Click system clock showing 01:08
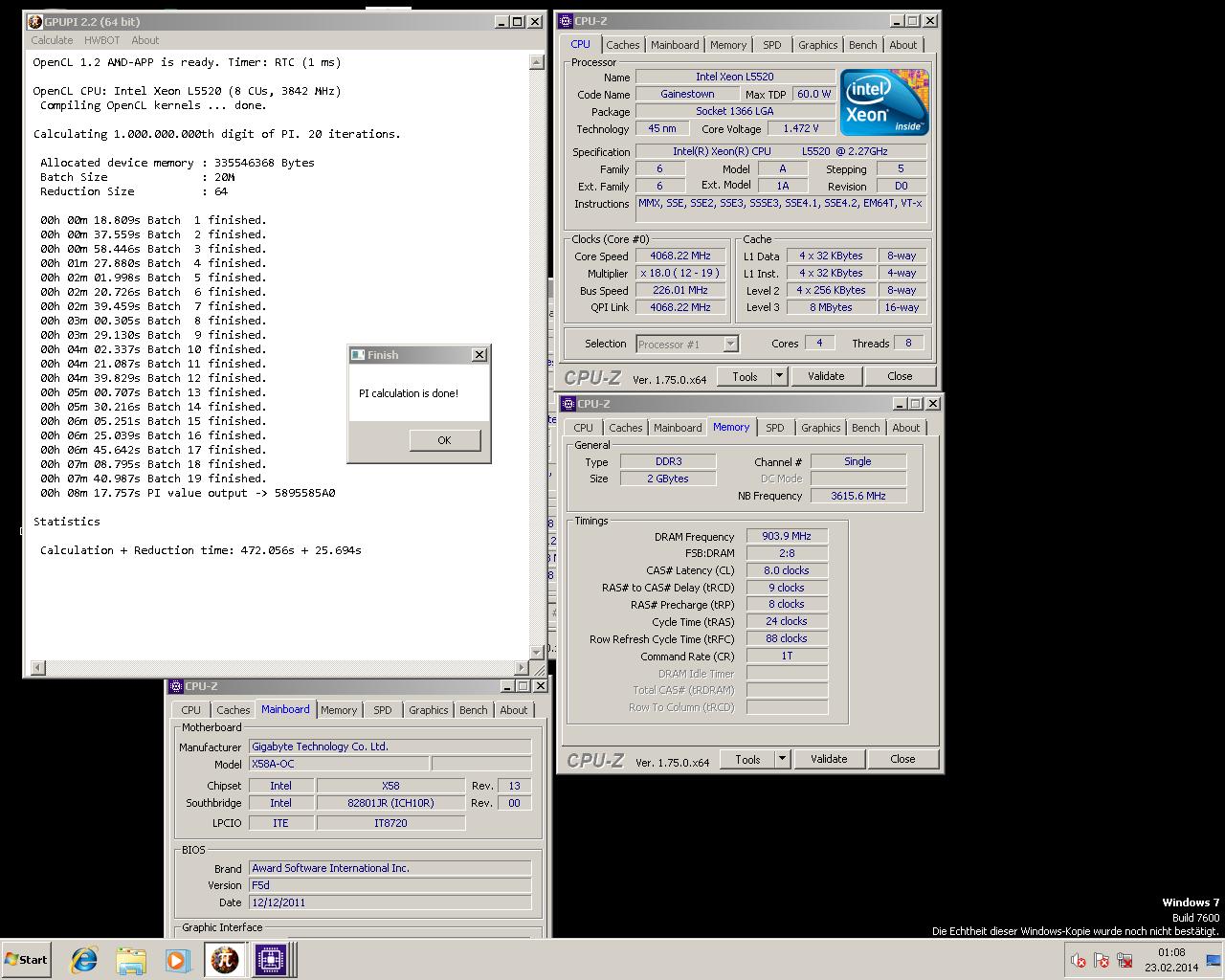 [x=1171, y=952]
